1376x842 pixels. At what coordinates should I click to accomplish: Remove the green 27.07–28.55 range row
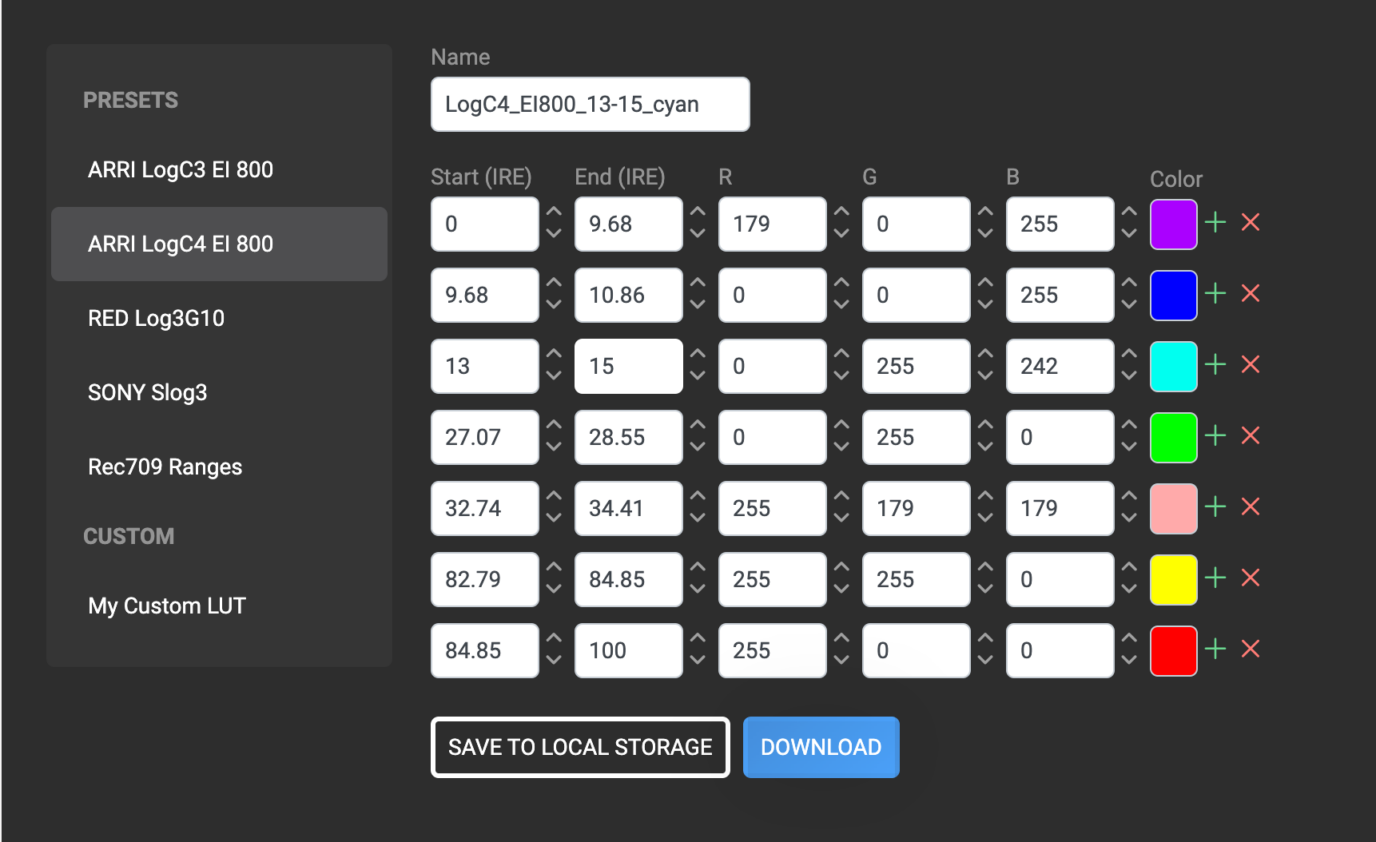(1250, 436)
